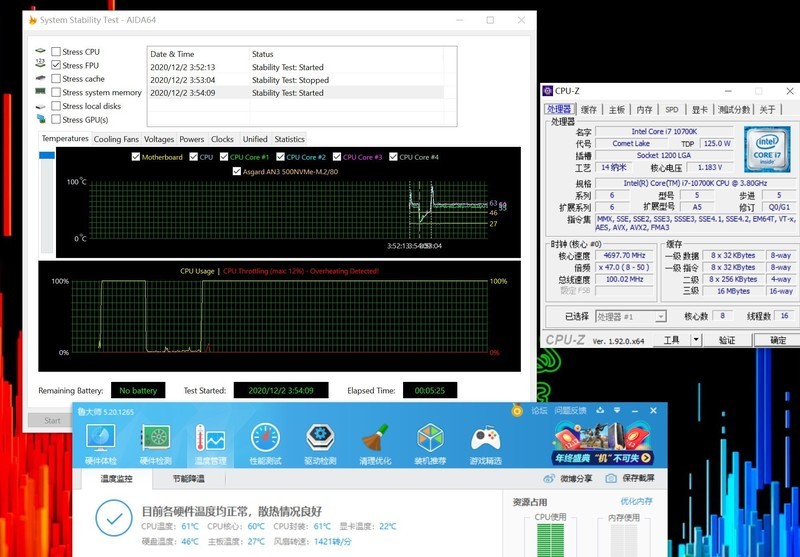Open the 工具 dropdown arrow in CPU-Z
800x557 pixels.
tap(696, 340)
